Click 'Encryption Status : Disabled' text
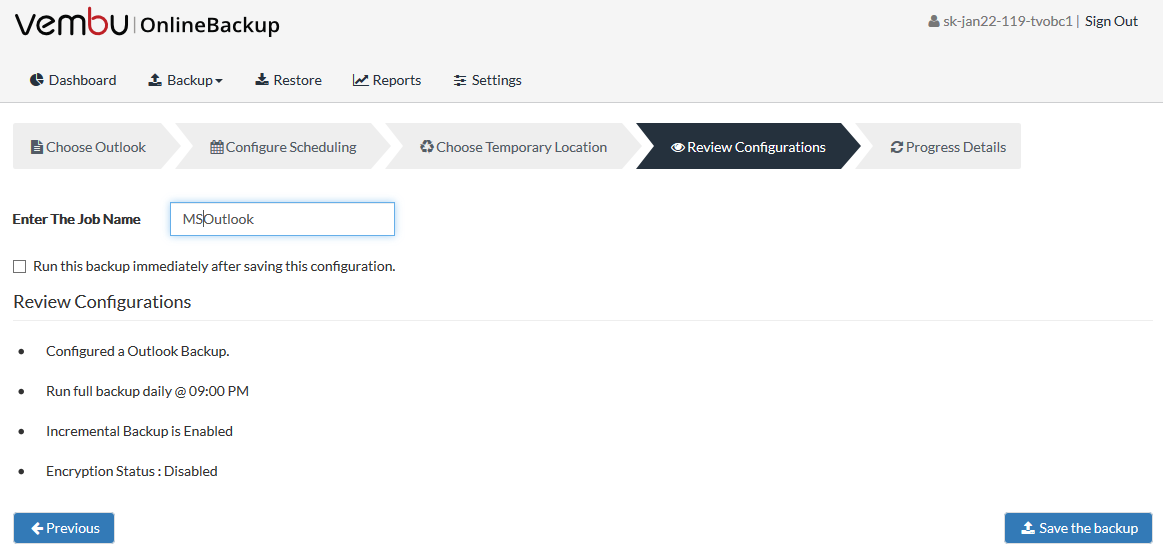Image resolution: width=1163 pixels, height=553 pixels. (131, 471)
